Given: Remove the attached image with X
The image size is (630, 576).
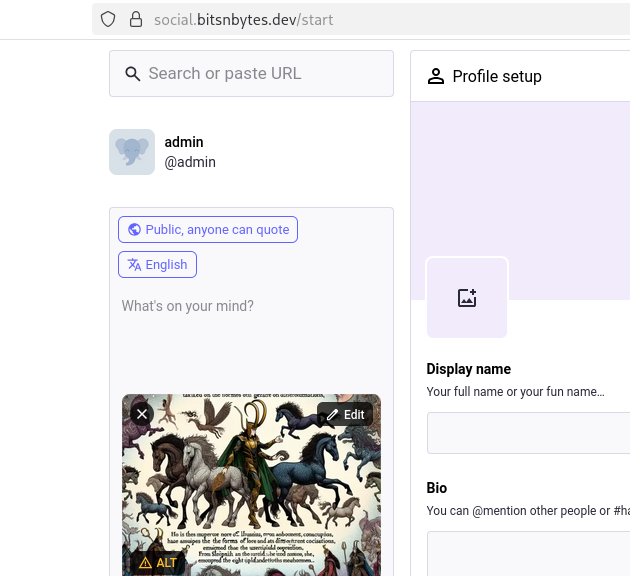Looking at the screenshot, I should point(142,413).
